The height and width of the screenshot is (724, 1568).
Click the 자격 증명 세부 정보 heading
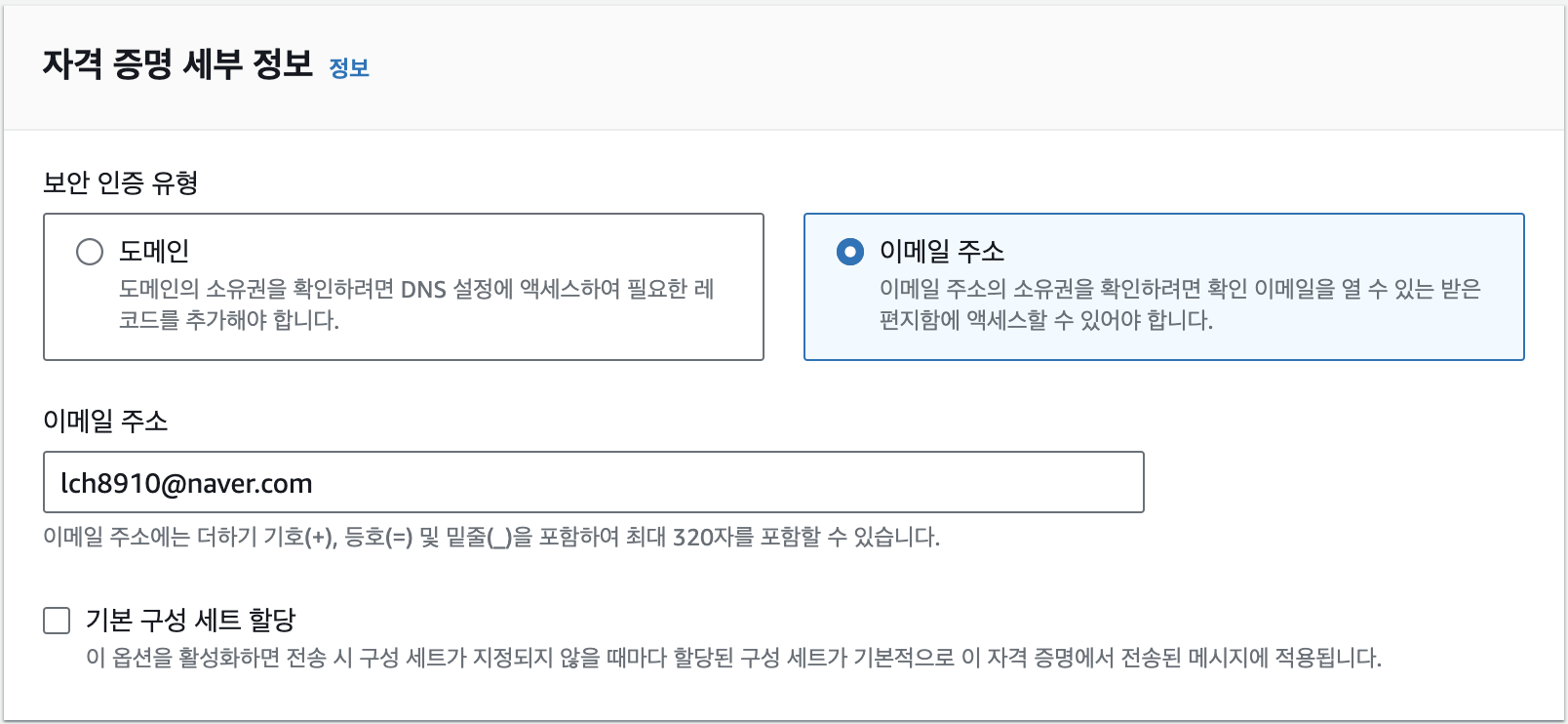click(177, 64)
